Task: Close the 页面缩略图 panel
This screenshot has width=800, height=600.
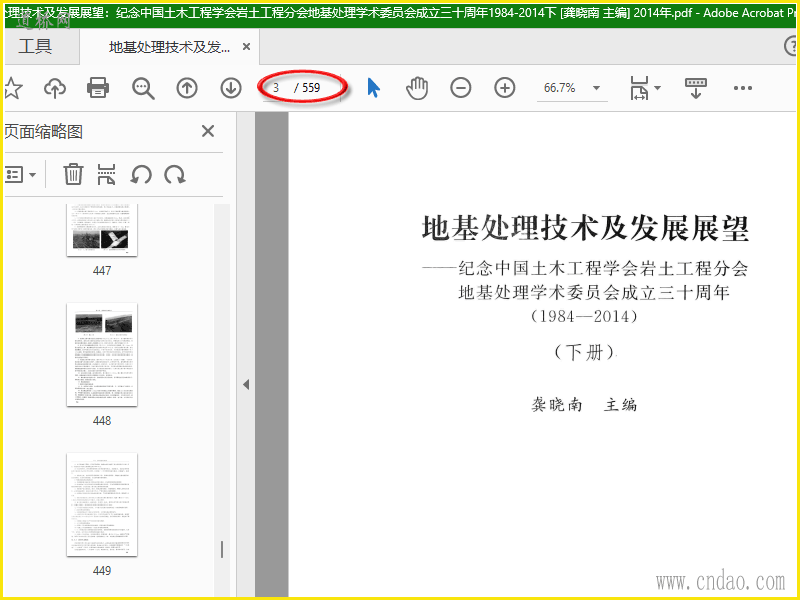Action: 208,131
